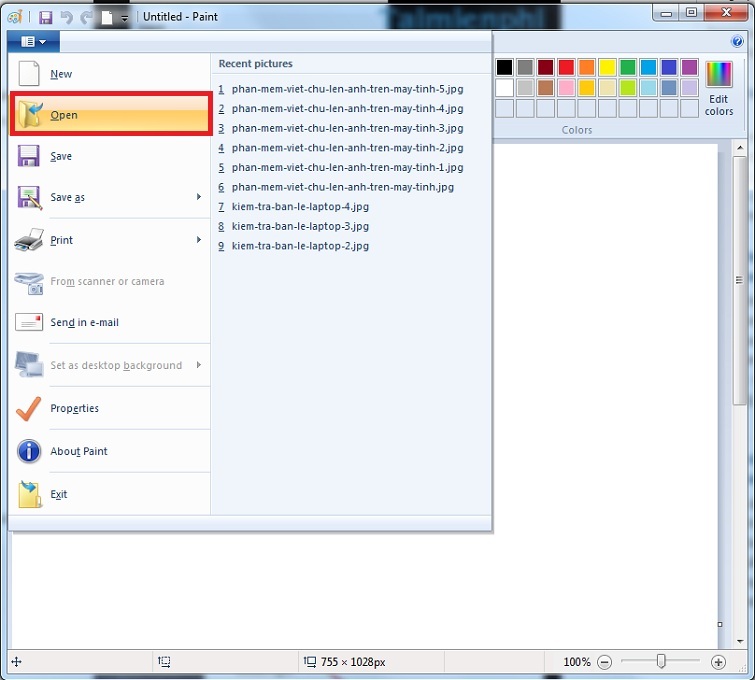The height and width of the screenshot is (680, 755).
Task: Click the New document icon in quick access toolbar
Action: 106,17
